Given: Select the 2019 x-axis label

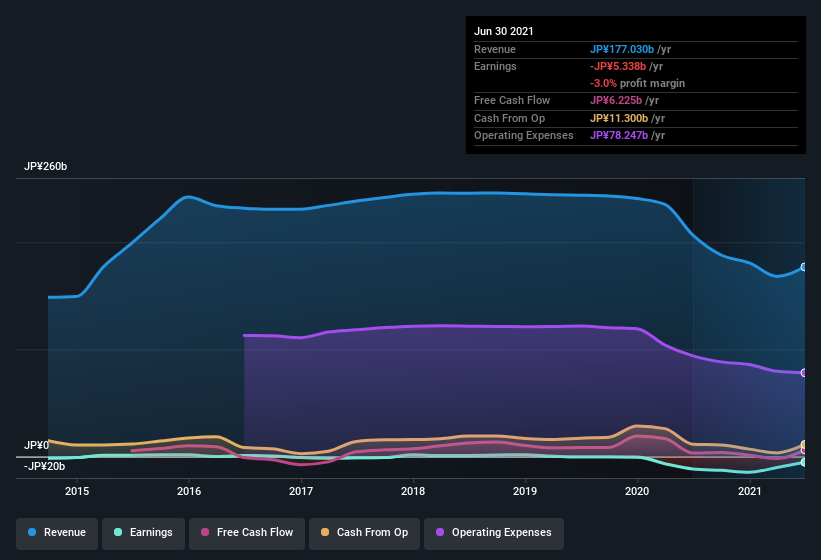Looking at the screenshot, I should [x=525, y=491].
